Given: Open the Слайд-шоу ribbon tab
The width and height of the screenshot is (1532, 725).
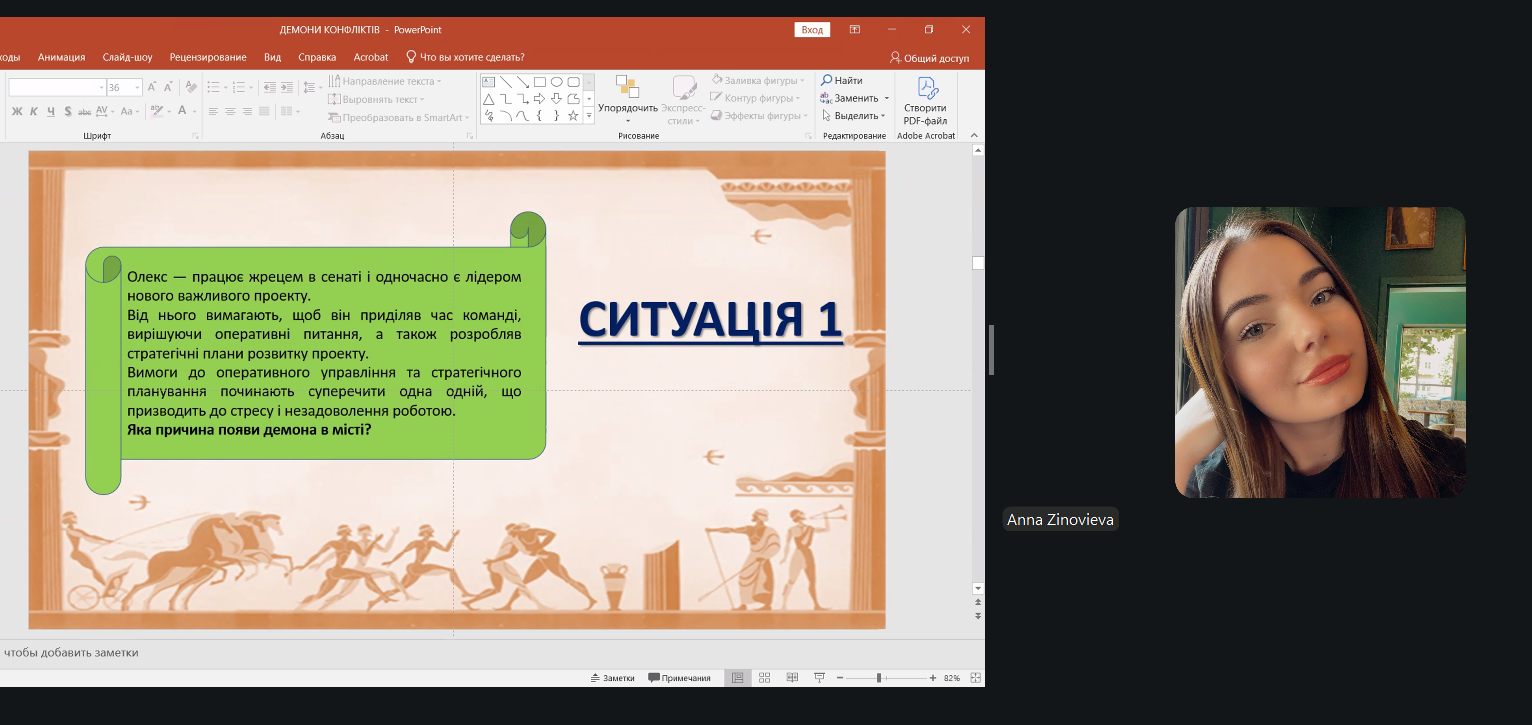Looking at the screenshot, I should pyautogui.click(x=127, y=57).
